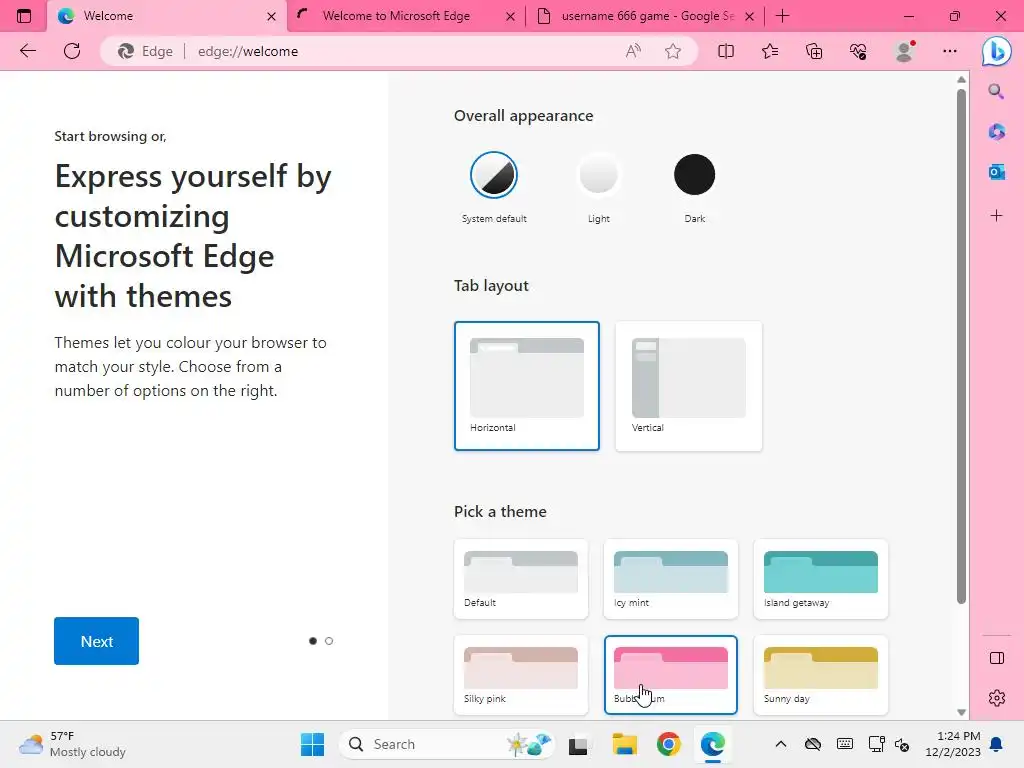
Task: Choose Horizontal tab layout
Action: (x=526, y=386)
